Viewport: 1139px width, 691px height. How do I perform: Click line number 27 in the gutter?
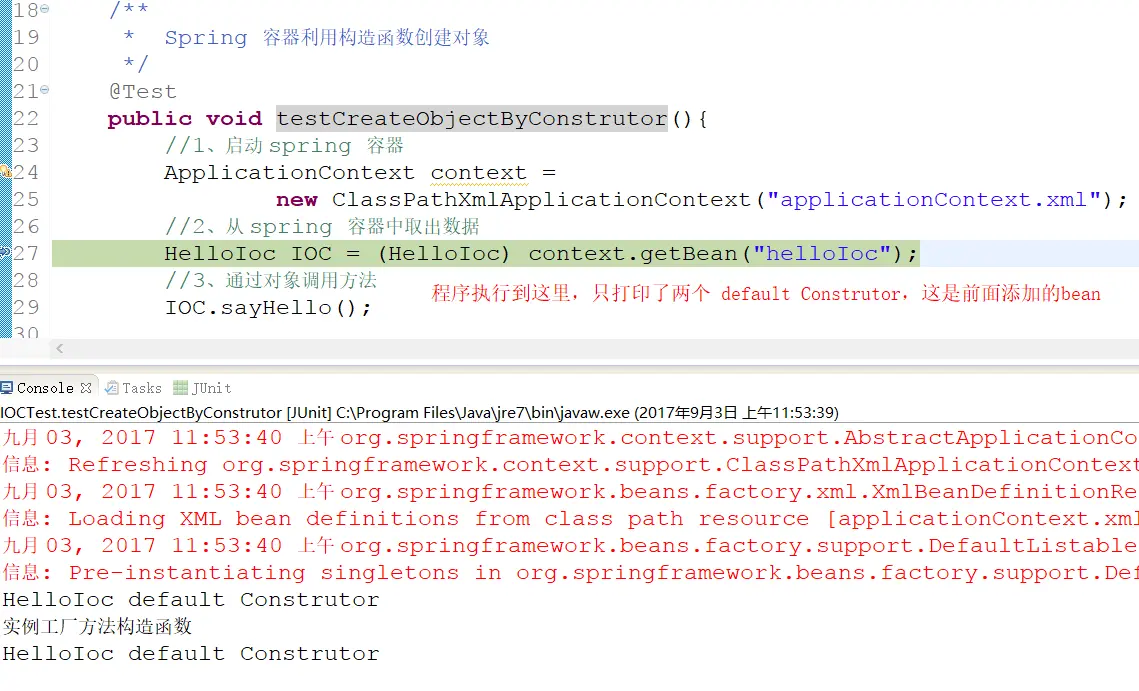pos(26,253)
